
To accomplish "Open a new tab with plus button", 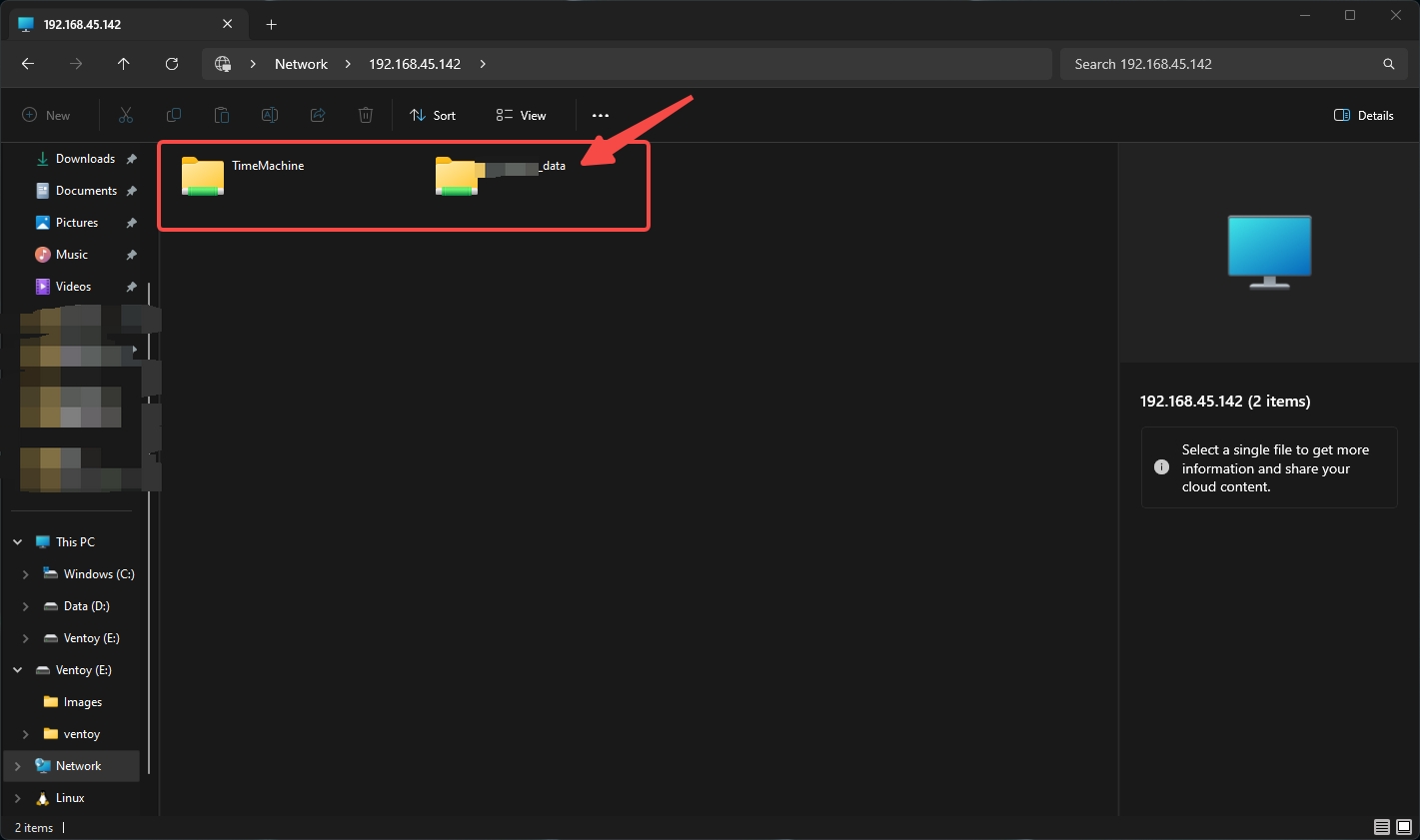I will (271, 24).
